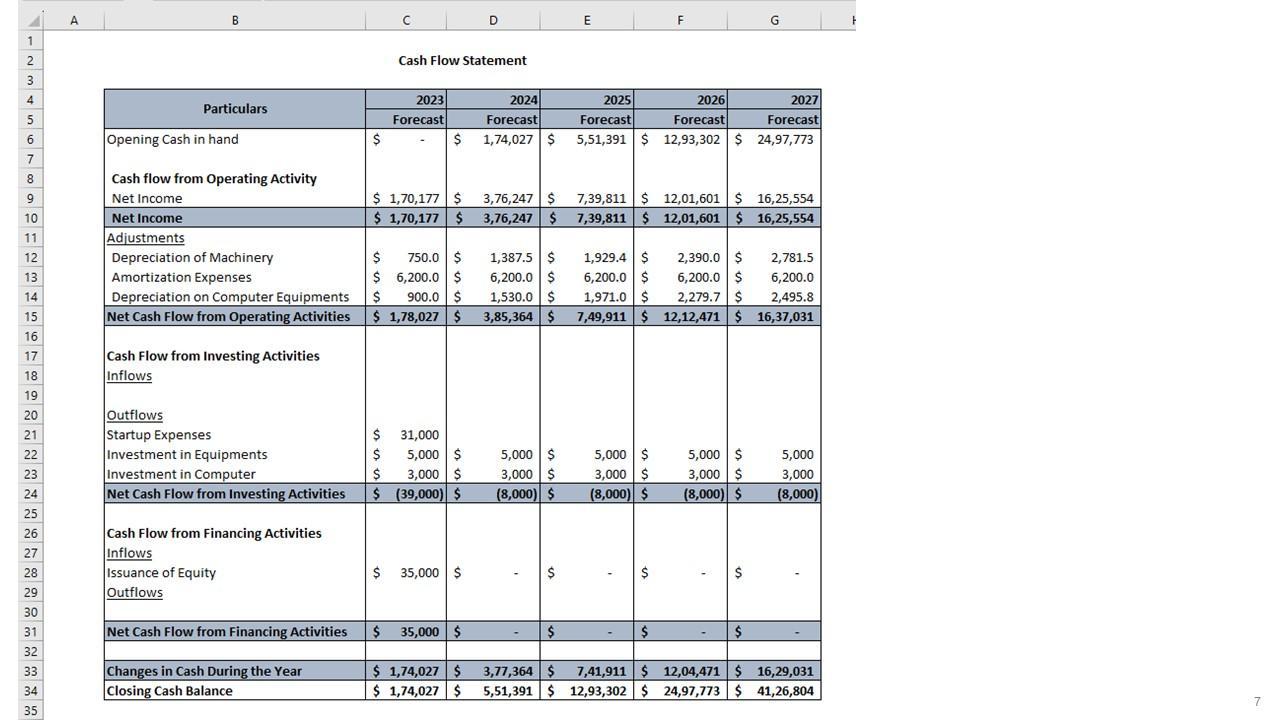
Task: Click the "Depreciation of Machinery" label
Action: [x=192, y=257]
